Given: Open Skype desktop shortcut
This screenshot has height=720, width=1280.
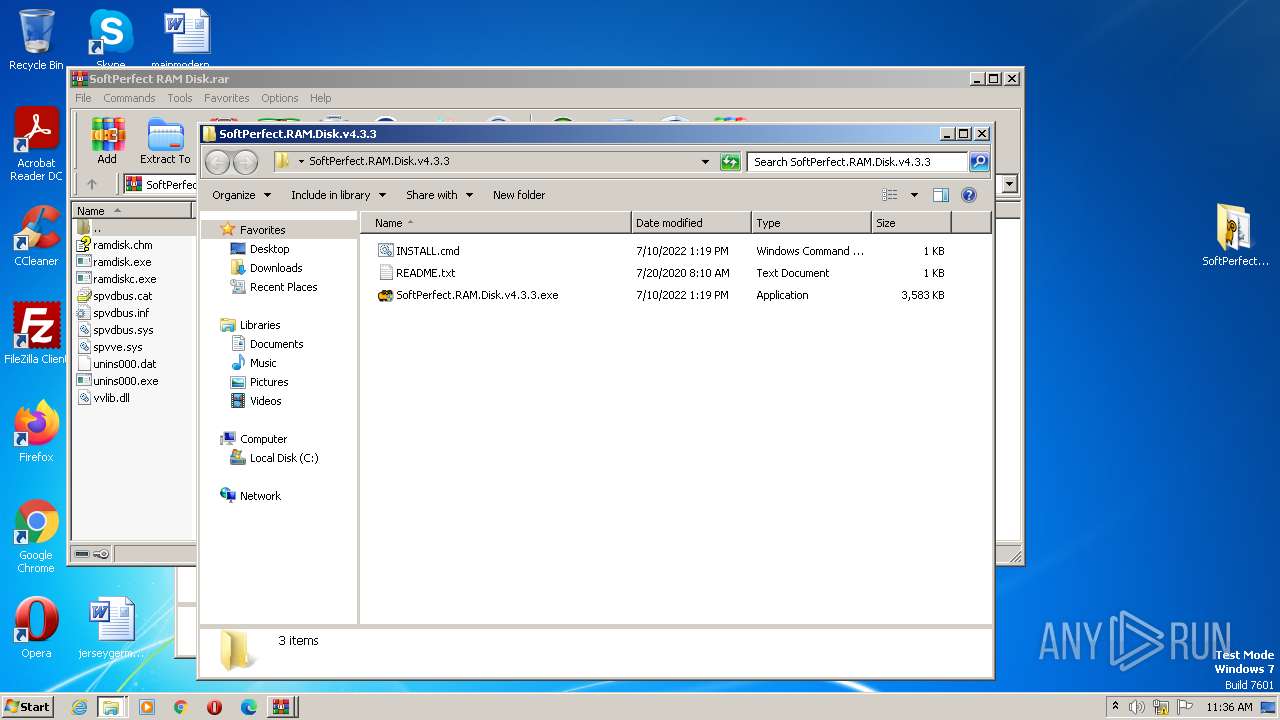Looking at the screenshot, I should (x=111, y=40).
